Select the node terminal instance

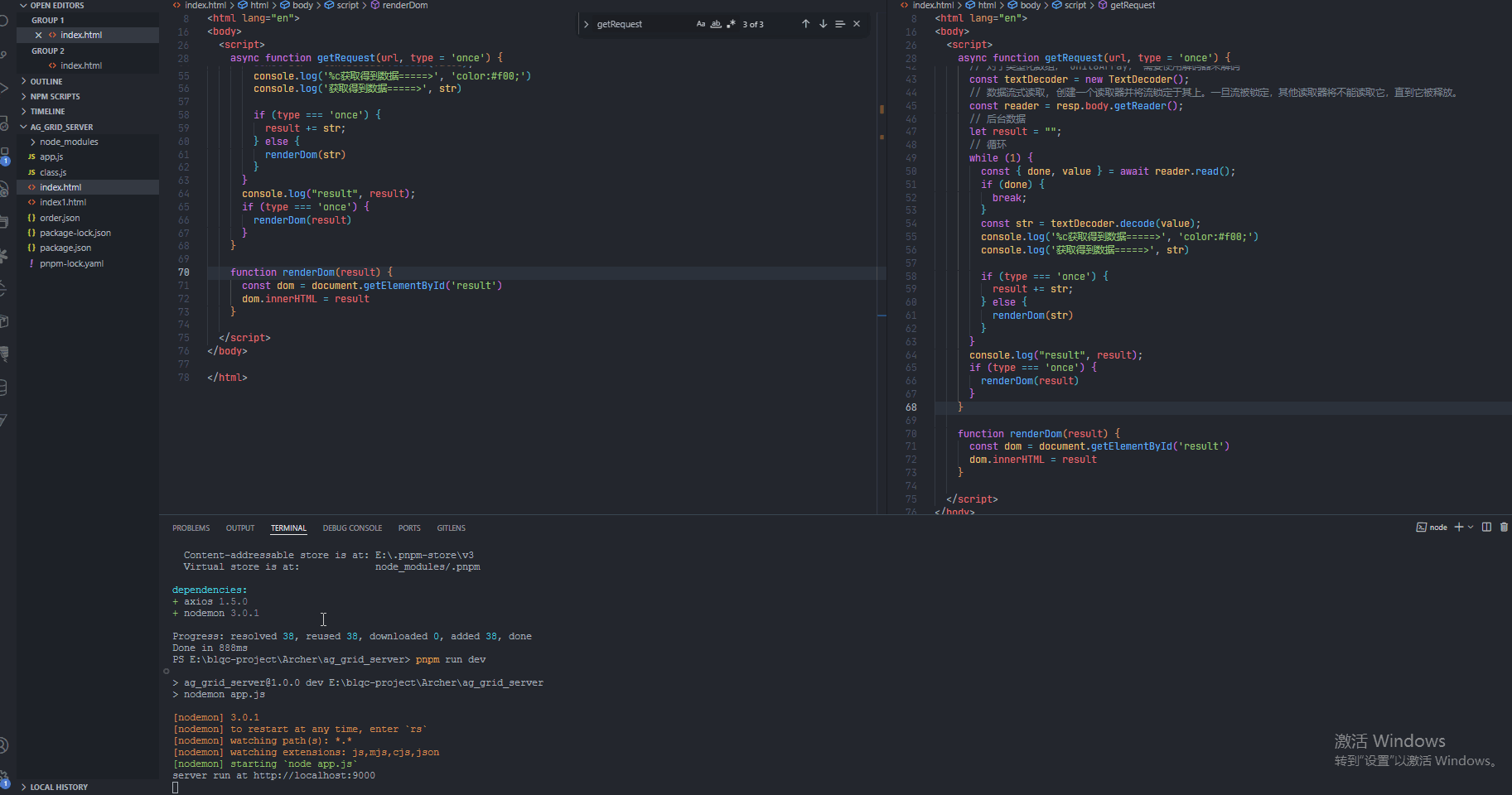tap(1432, 528)
